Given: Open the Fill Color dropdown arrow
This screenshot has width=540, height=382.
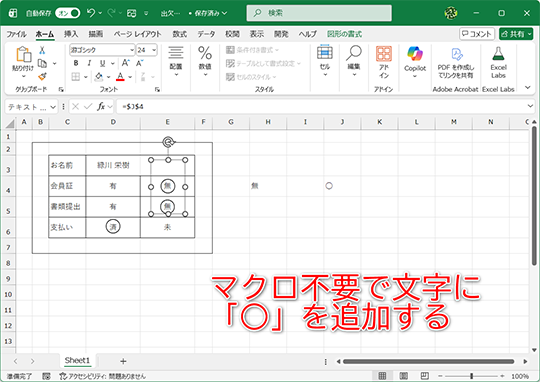Looking at the screenshot, I should click(x=108, y=77).
